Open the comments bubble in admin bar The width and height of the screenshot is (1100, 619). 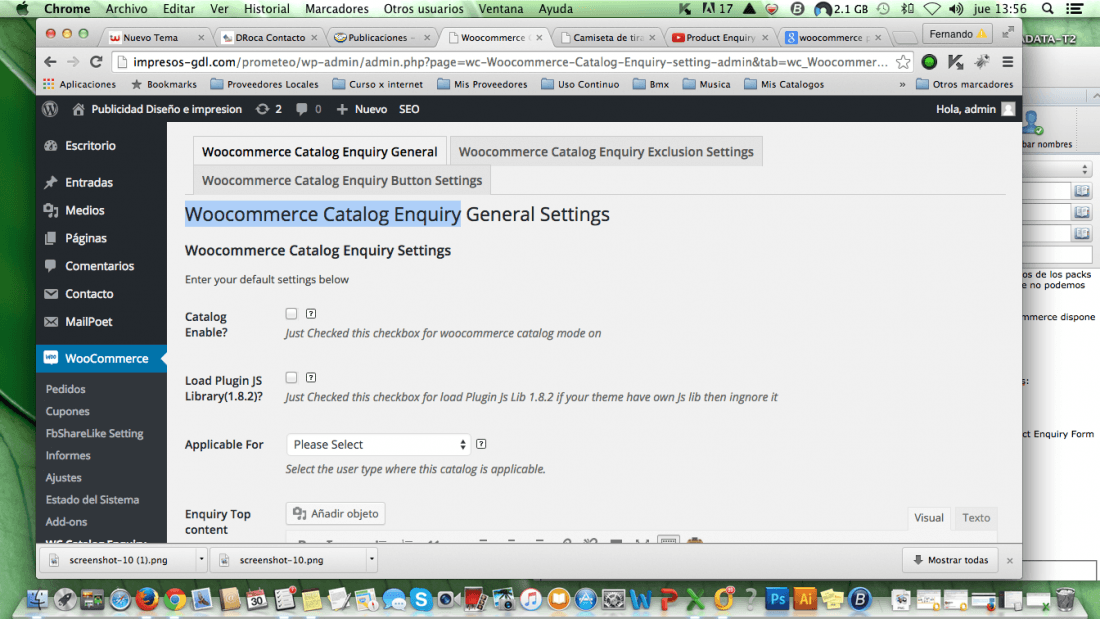309,109
